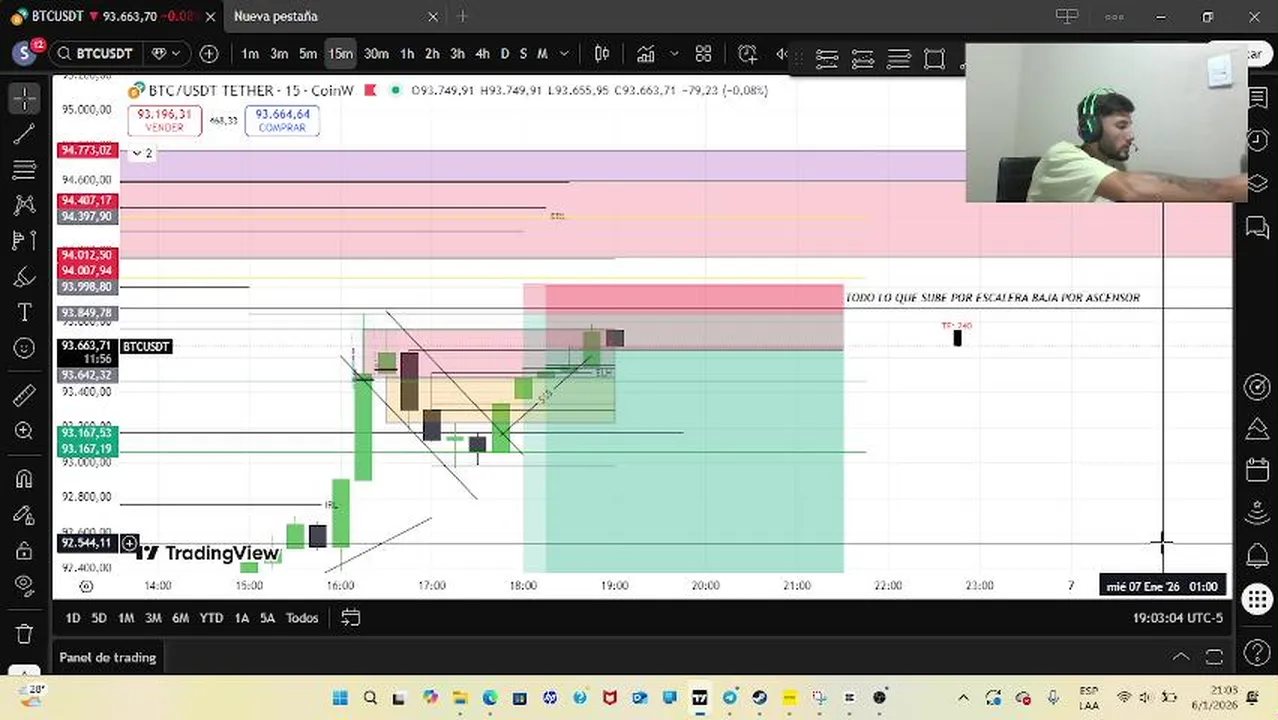This screenshot has height=720, width=1278.
Task: Expand the diamond dropdown next to symbol search
Action: (166, 54)
